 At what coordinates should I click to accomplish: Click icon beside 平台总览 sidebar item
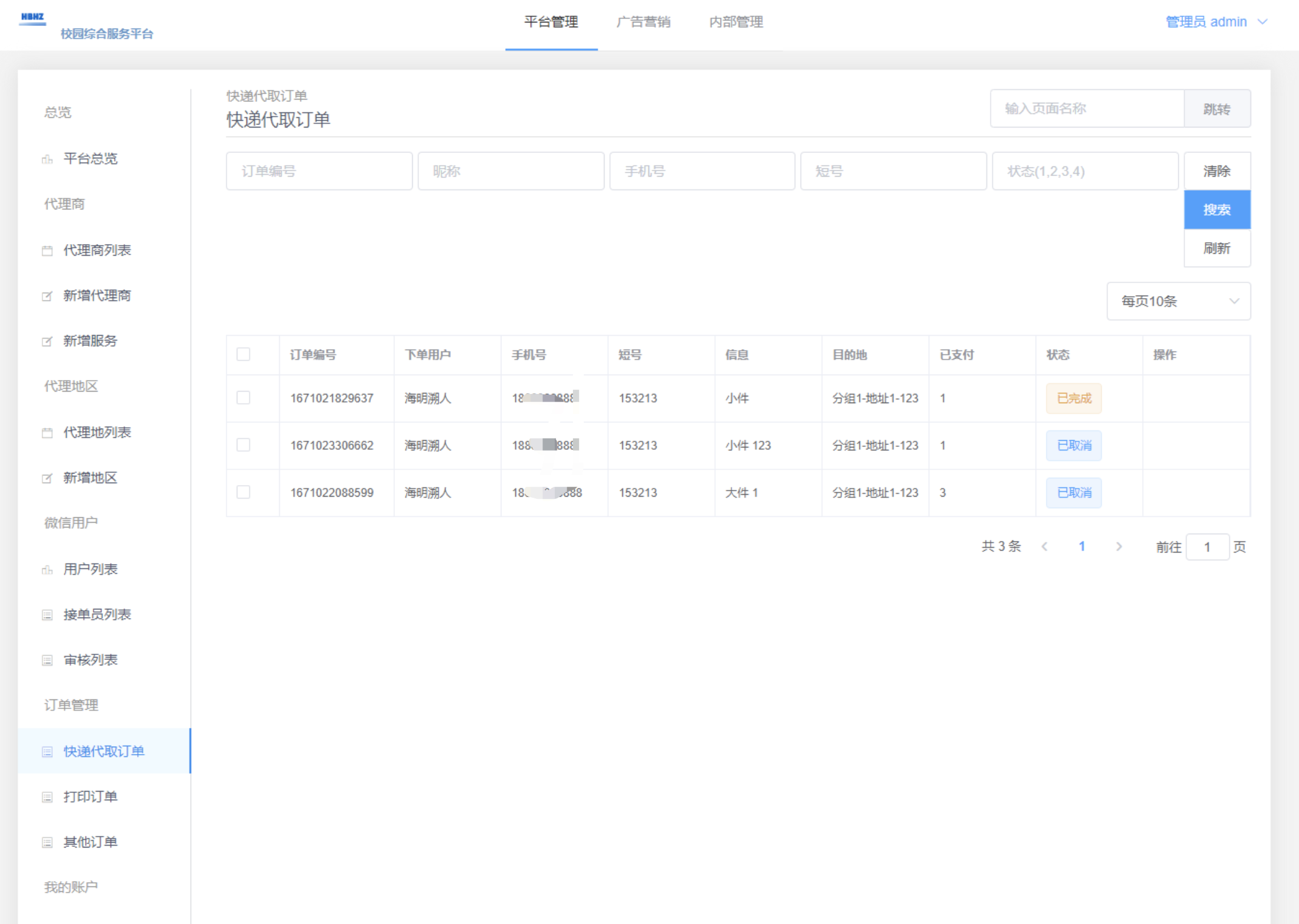pyautogui.click(x=47, y=159)
